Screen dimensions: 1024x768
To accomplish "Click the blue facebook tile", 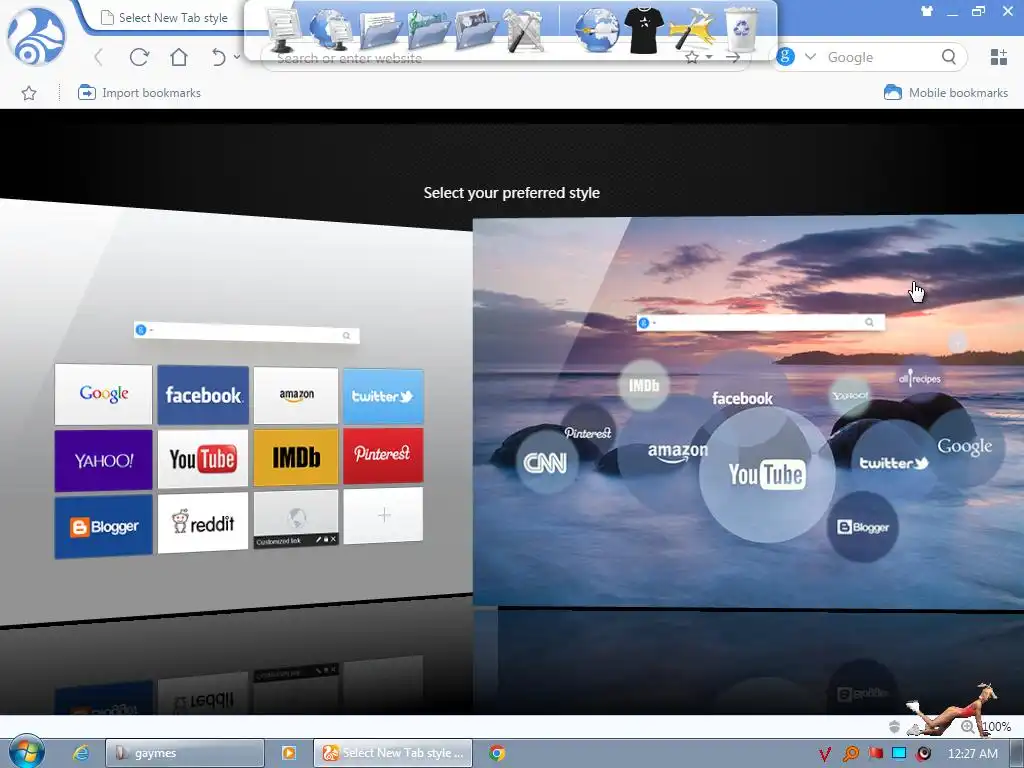I will 203,395.
